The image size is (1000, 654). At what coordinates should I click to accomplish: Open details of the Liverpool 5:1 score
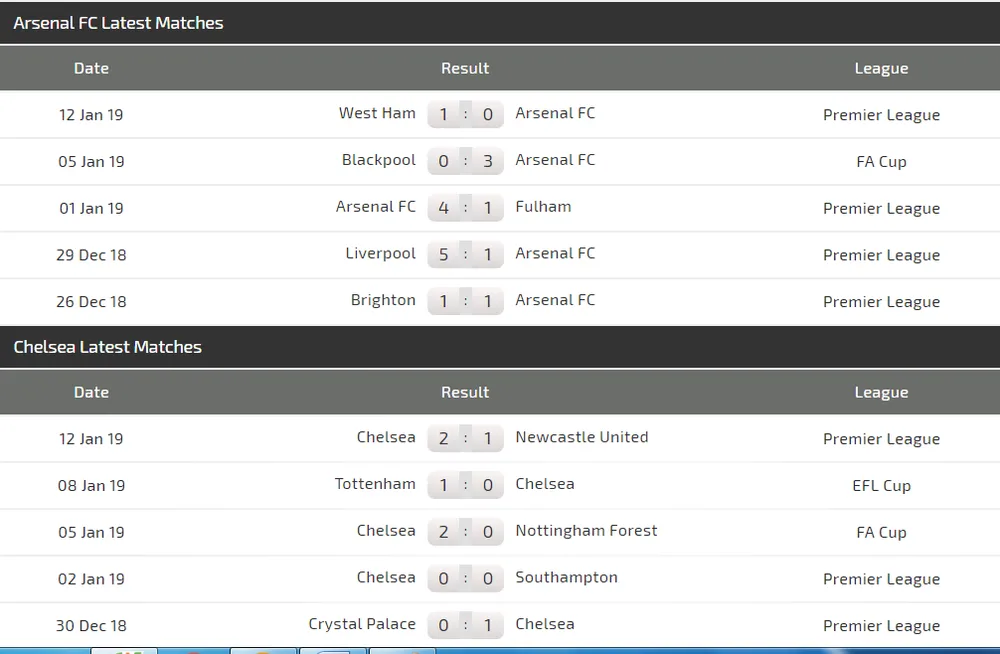466,254
